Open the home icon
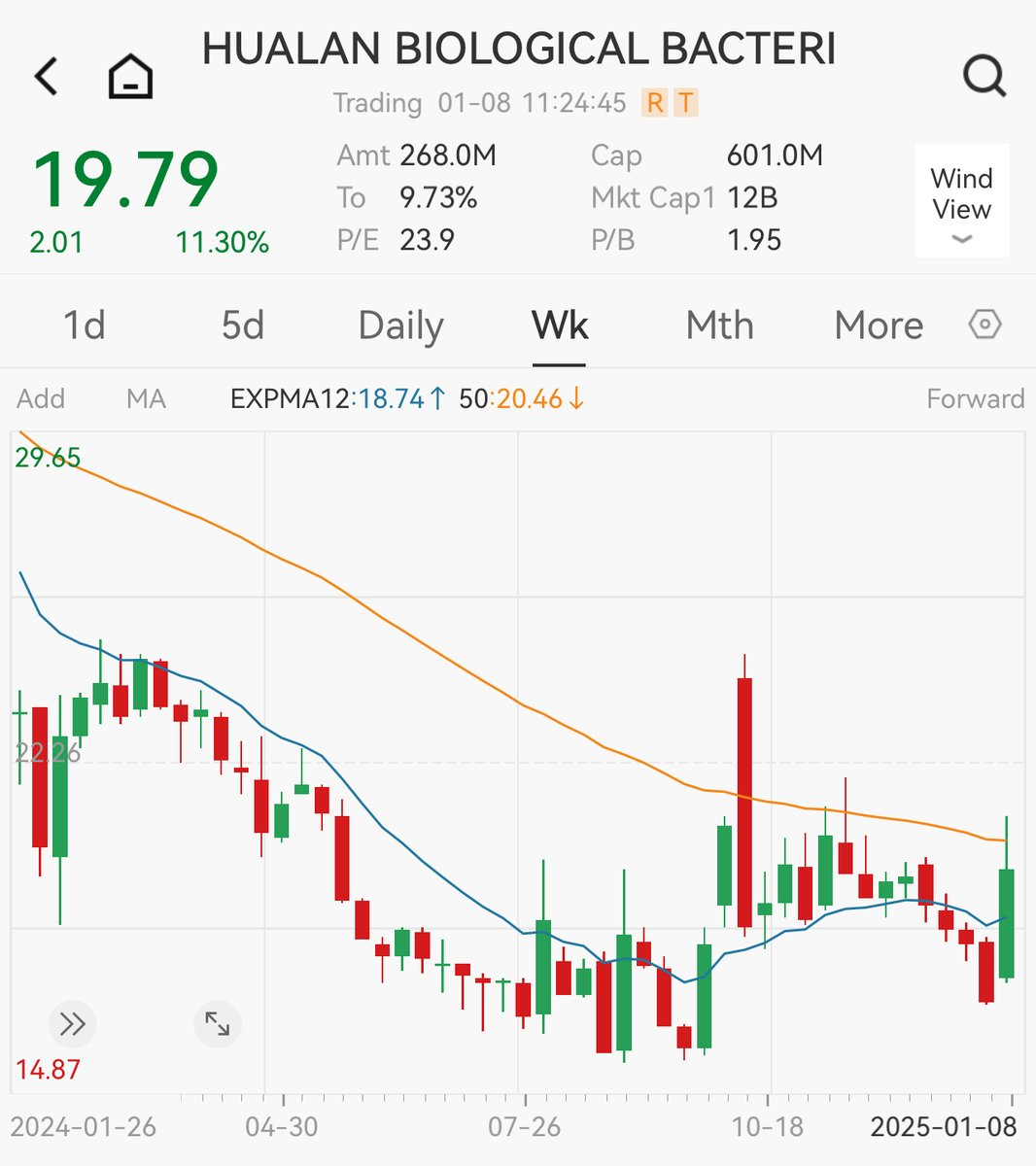The height and width of the screenshot is (1166, 1036). tap(130, 76)
